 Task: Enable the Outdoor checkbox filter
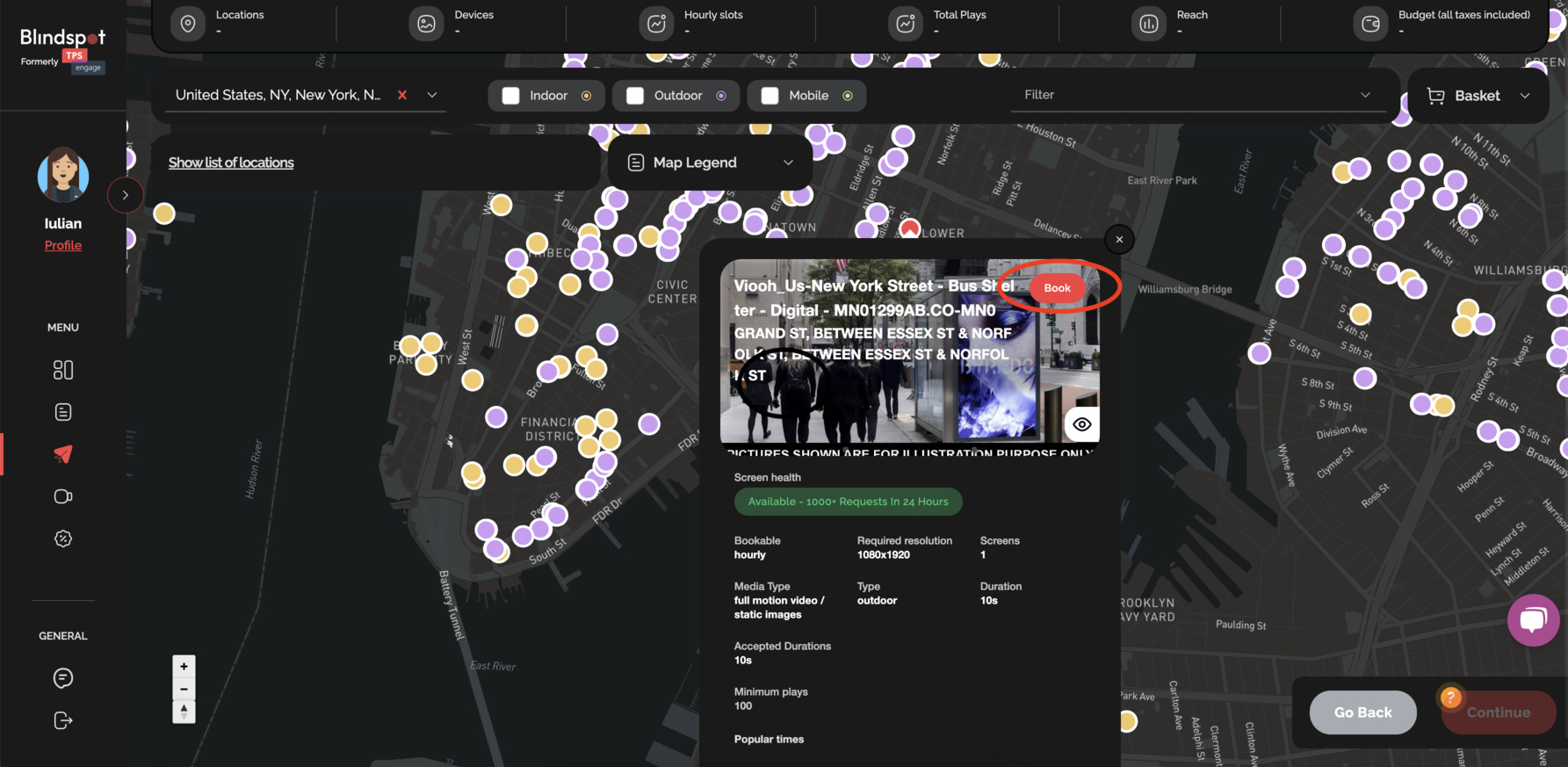[x=635, y=96]
